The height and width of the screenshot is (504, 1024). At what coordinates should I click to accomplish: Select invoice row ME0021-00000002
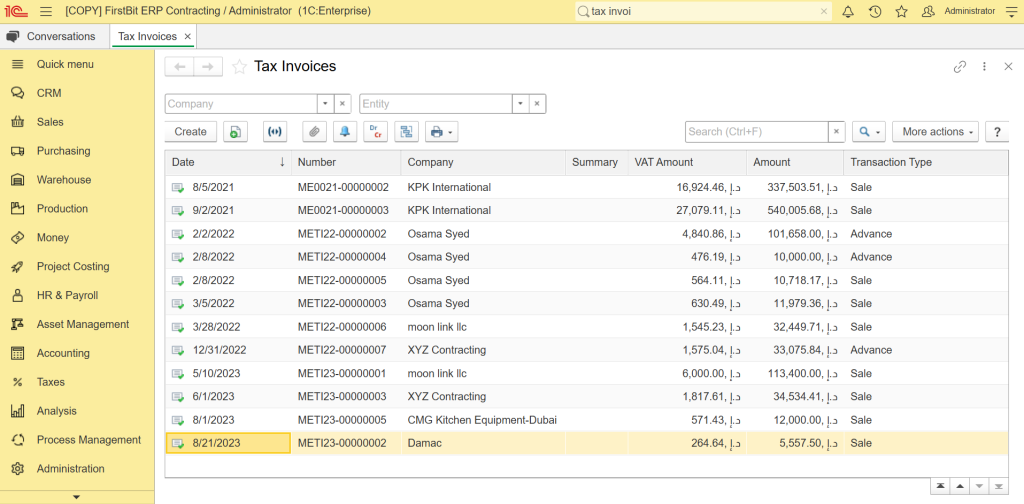586,187
